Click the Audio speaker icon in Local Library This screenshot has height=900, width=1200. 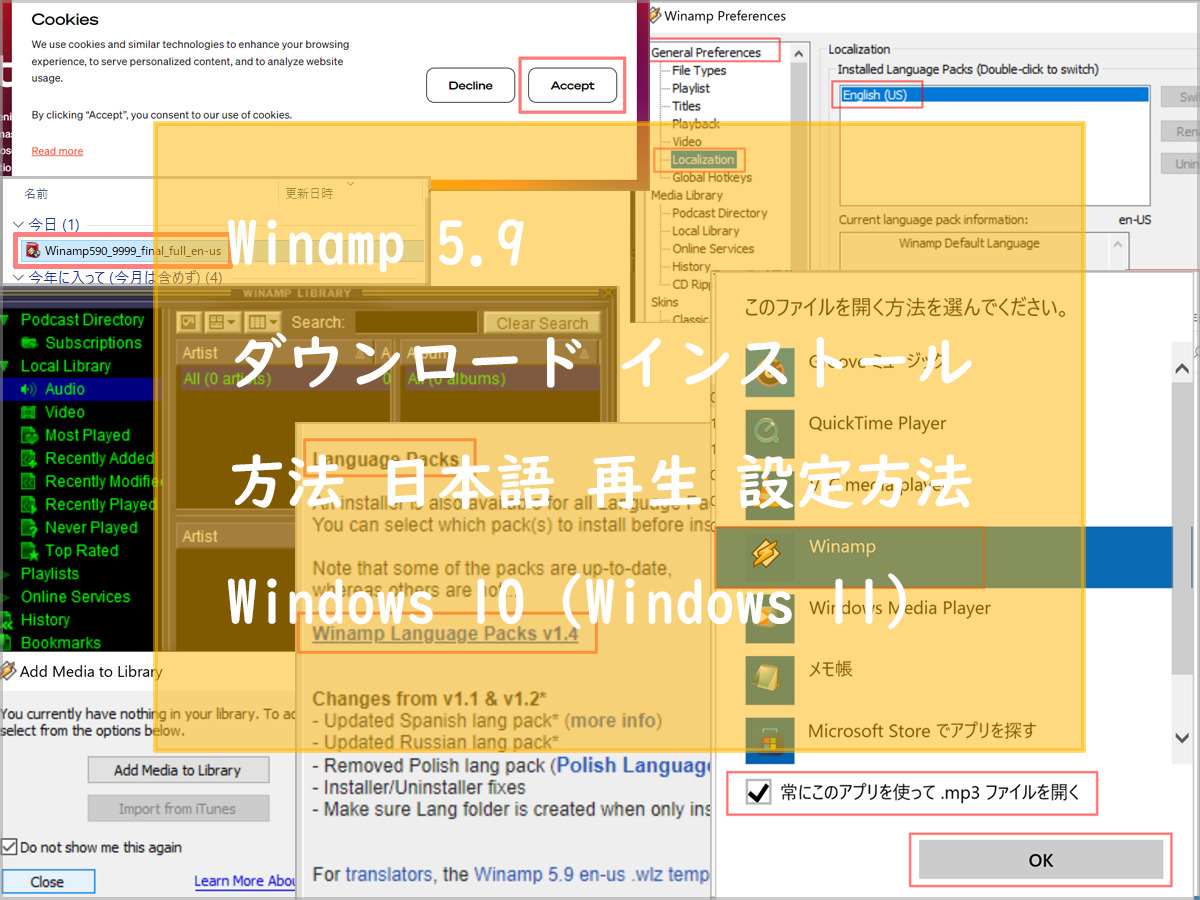pos(29,389)
